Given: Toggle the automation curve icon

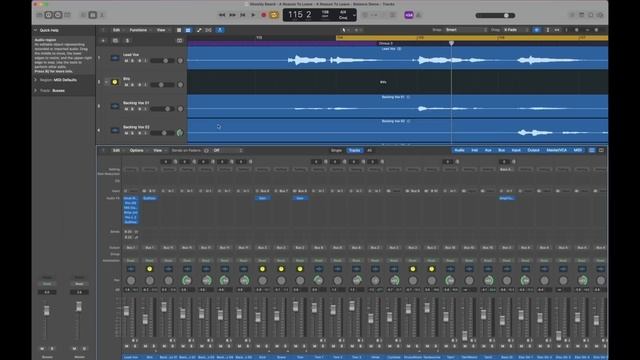Looking at the screenshot, I should point(199,30).
